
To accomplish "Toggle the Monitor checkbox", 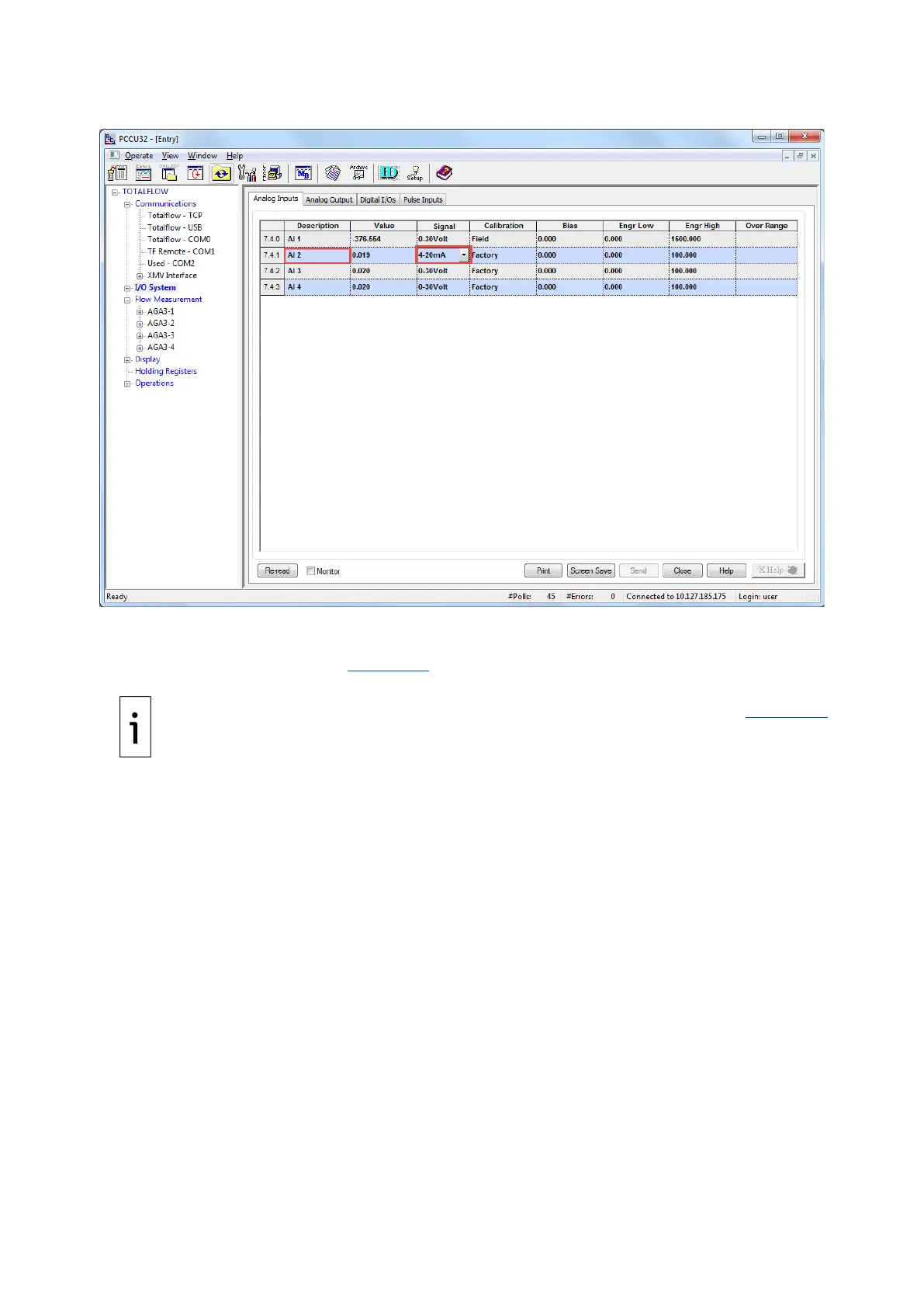I will click(x=311, y=571).
